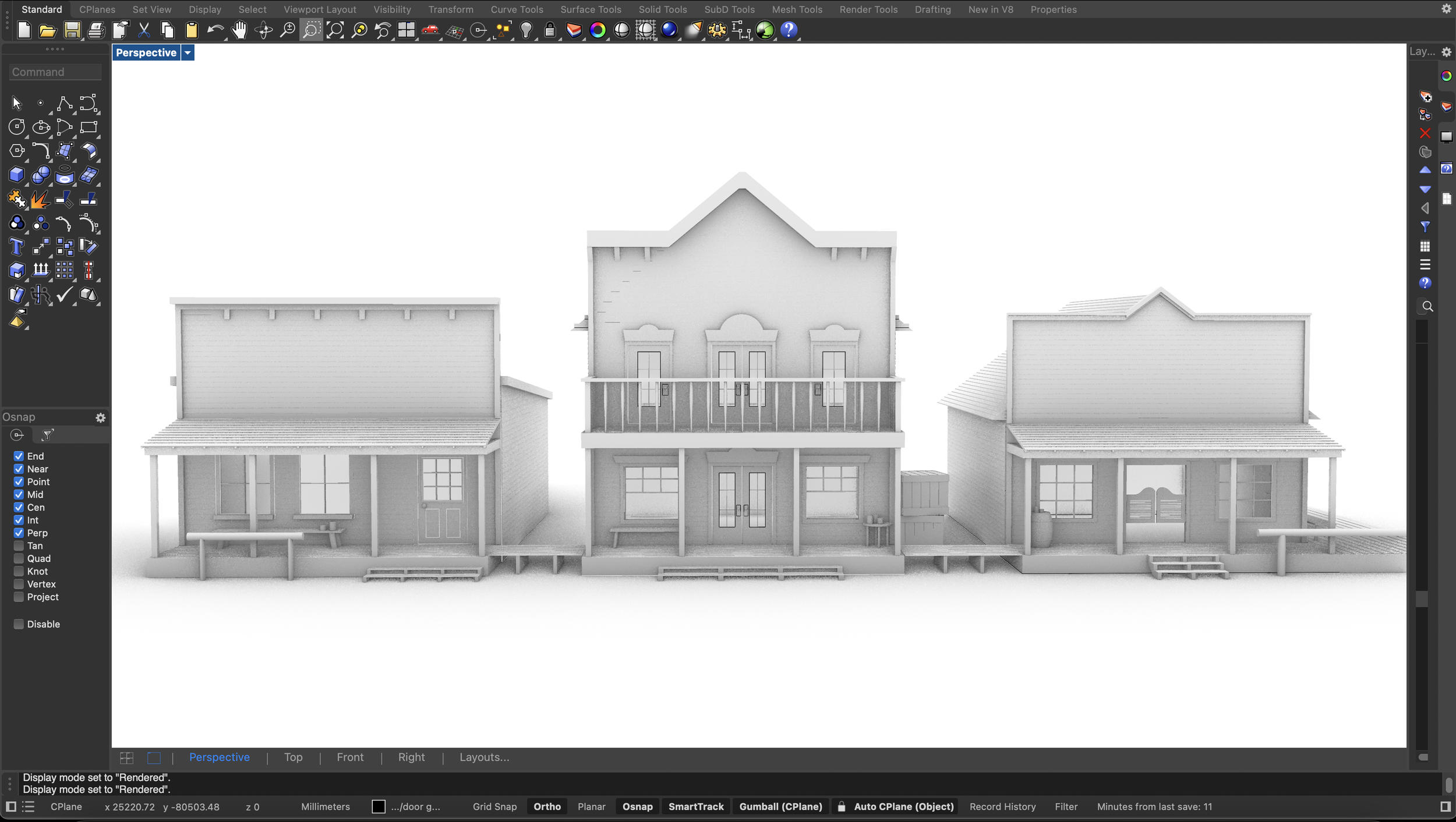Image resolution: width=1456 pixels, height=822 pixels.
Task: Open the Osnap panel gear menu
Action: pos(100,418)
